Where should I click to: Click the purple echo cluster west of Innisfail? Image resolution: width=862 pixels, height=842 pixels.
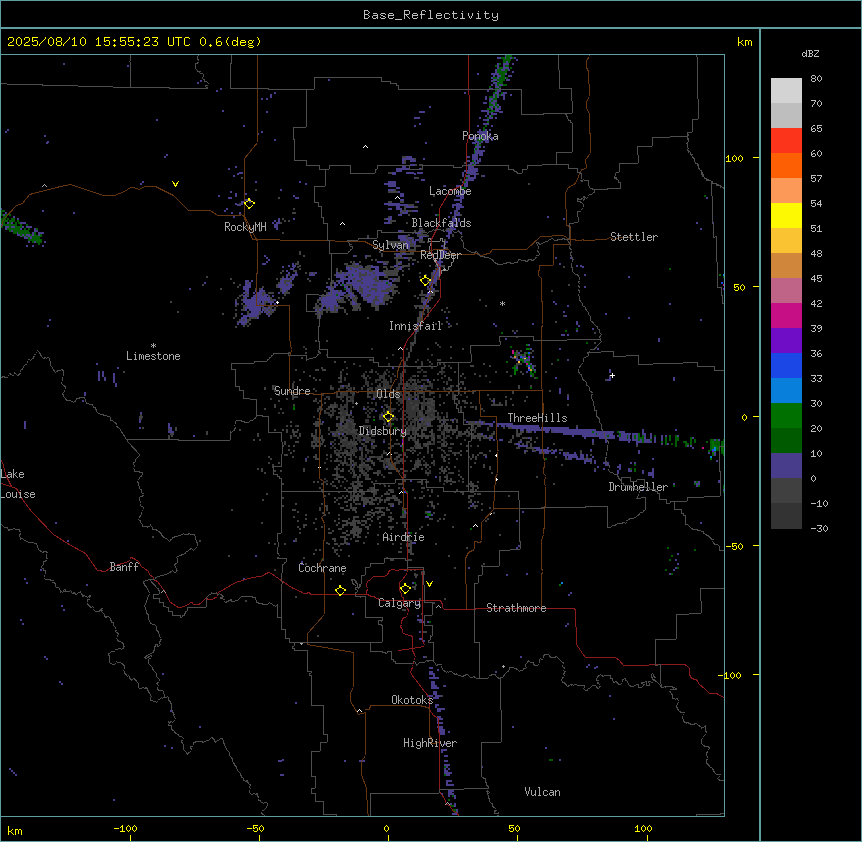[x=357, y=287]
